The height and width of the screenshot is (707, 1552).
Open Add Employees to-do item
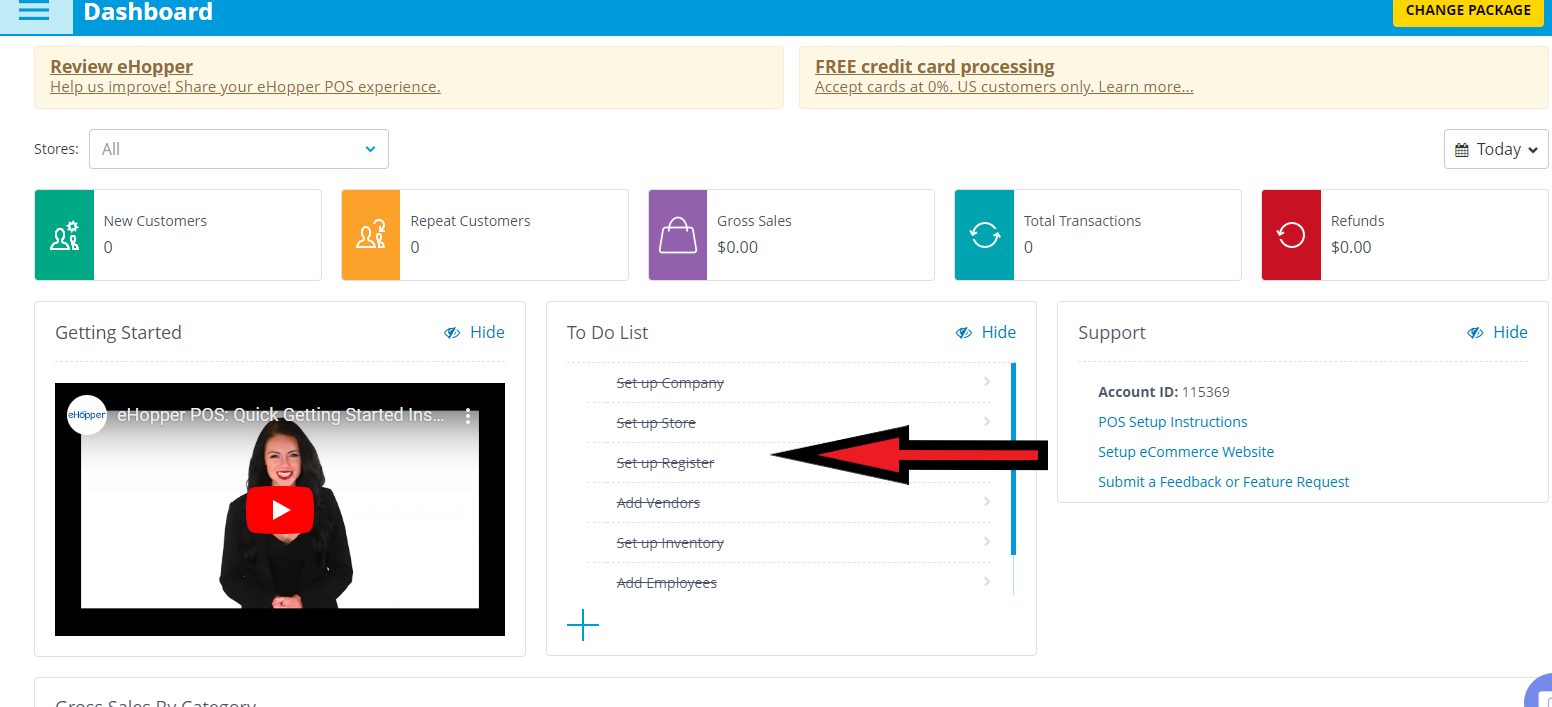(x=667, y=583)
